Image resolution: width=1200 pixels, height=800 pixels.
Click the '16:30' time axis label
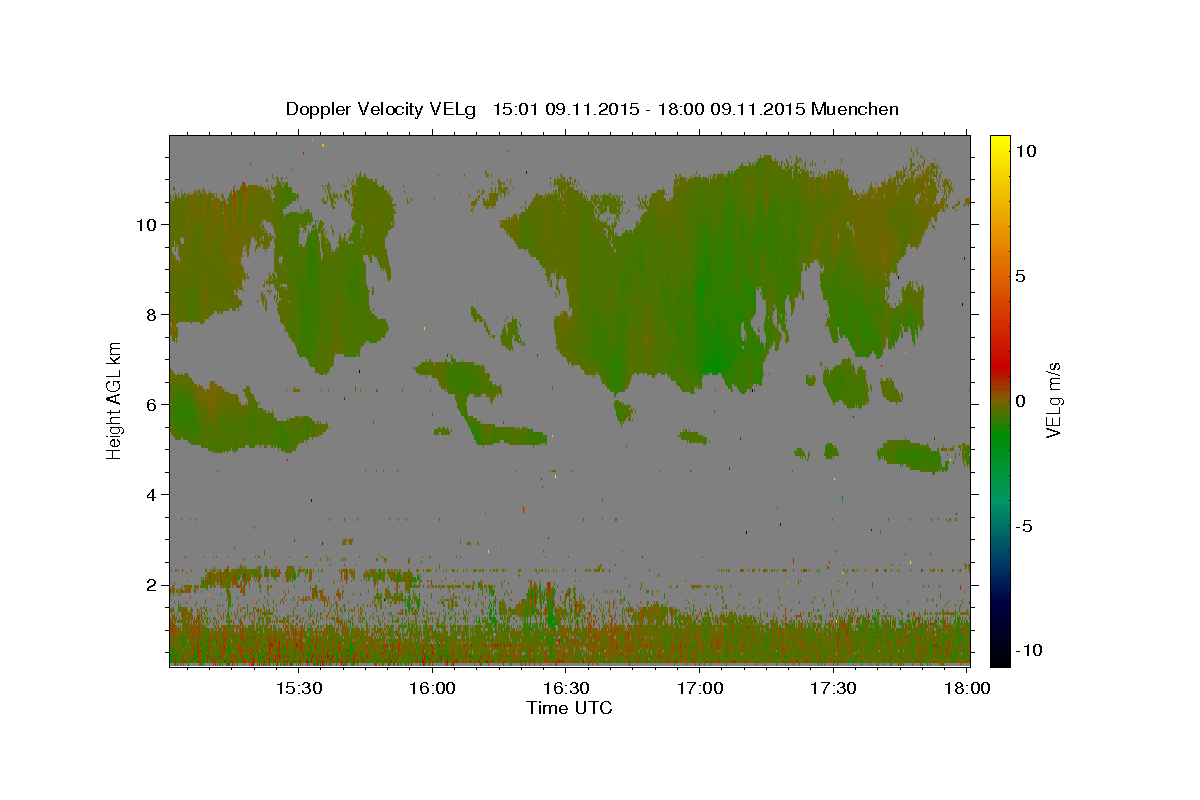566,689
